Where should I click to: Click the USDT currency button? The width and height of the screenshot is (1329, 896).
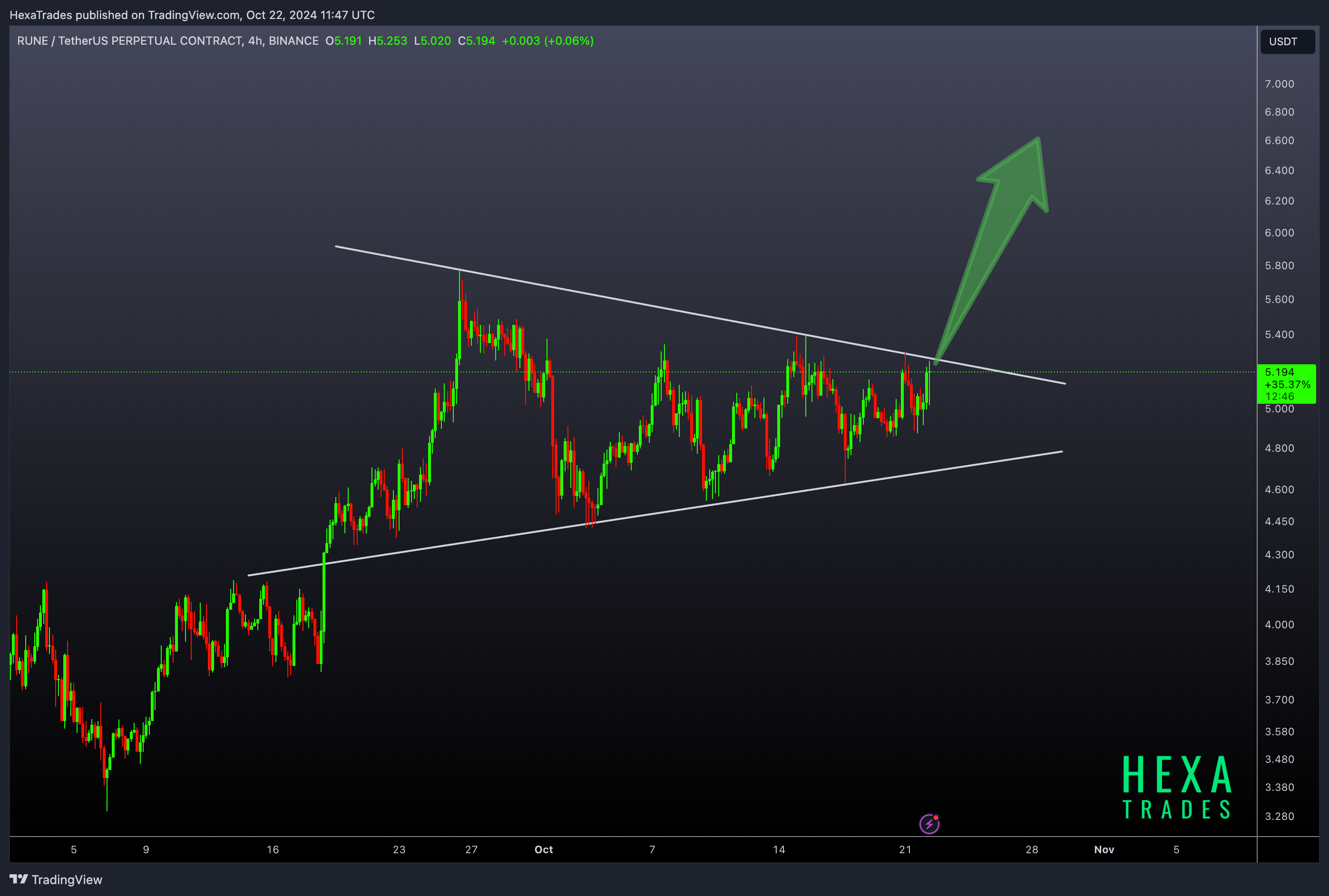pyautogui.click(x=1287, y=42)
